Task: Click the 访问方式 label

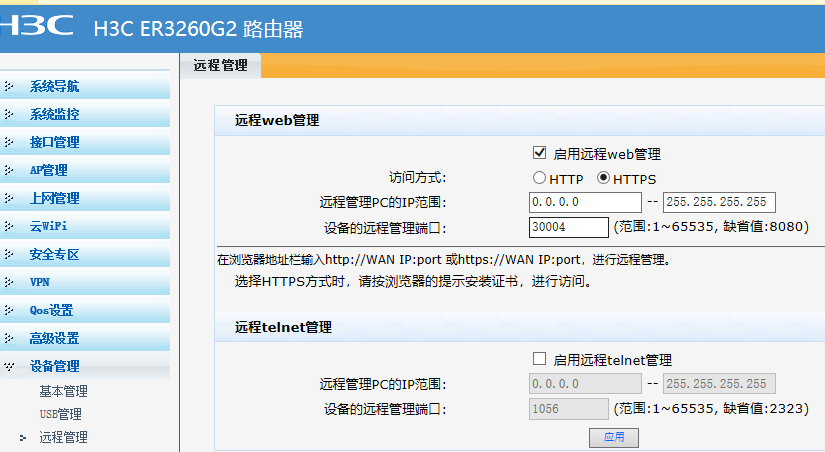Action: click(417, 178)
